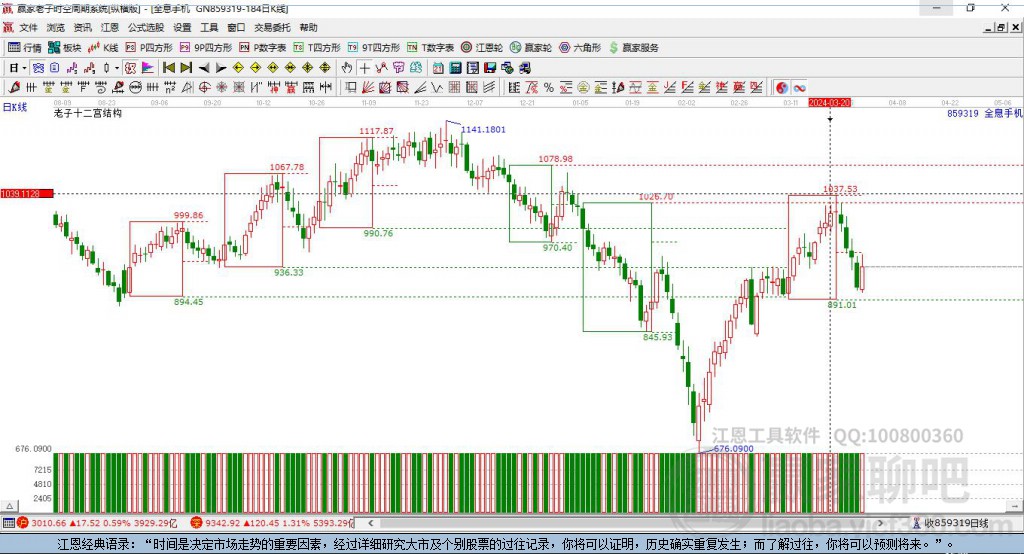
Task: Open the 资讯 menu
Action: (x=82, y=27)
